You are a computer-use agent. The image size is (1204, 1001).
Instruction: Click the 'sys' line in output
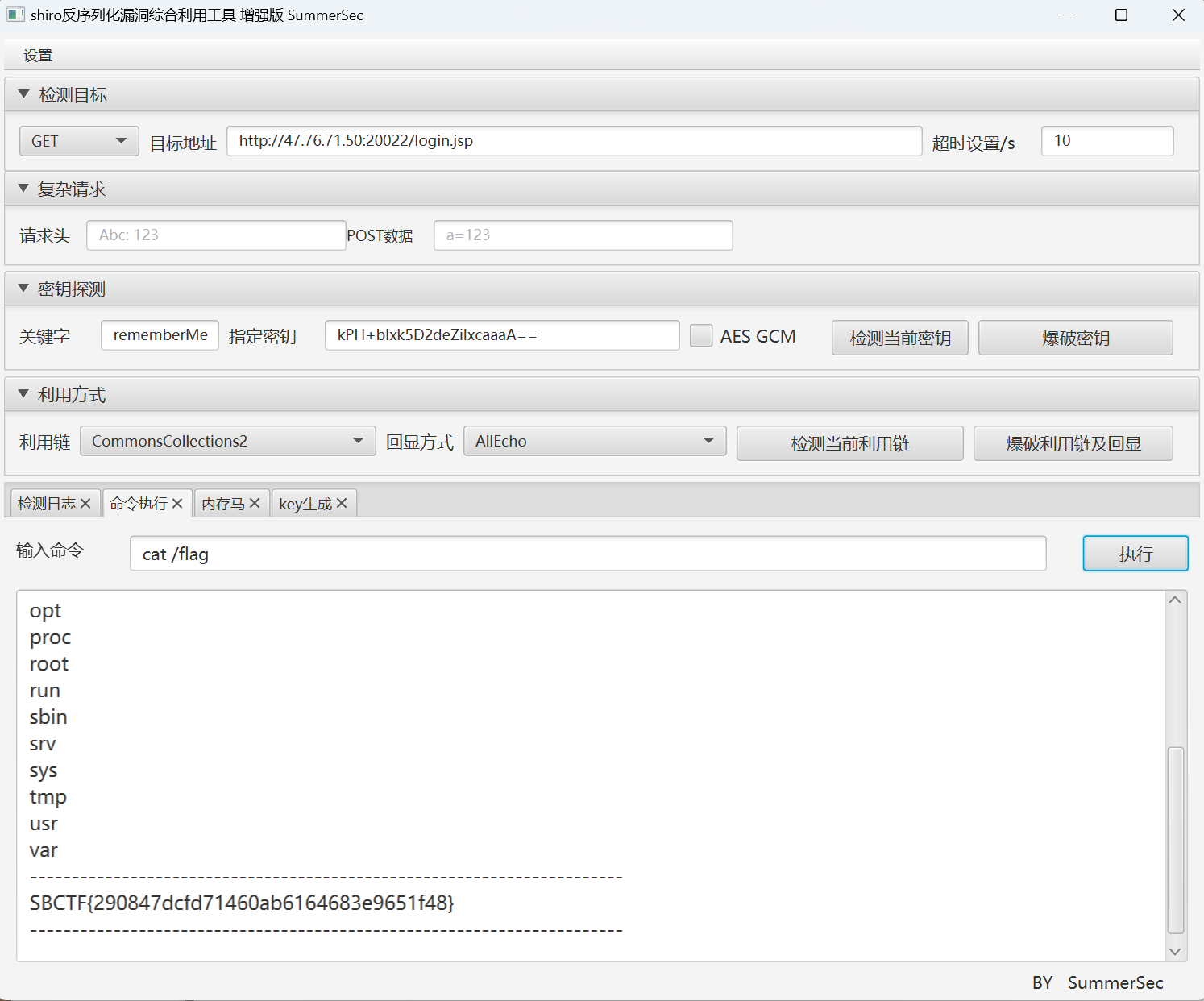[44, 770]
